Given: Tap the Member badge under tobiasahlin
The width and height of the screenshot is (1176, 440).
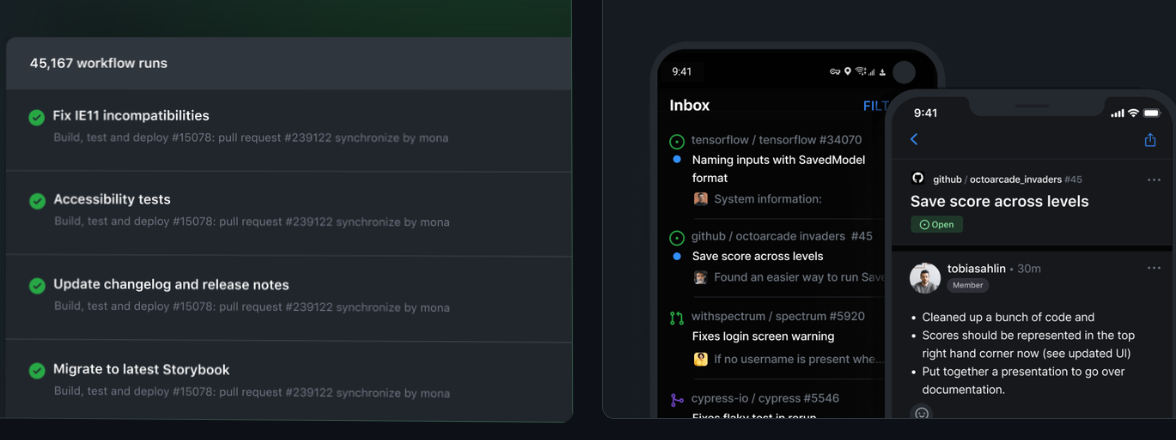Looking at the screenshot, I should [x=968, y=286].
